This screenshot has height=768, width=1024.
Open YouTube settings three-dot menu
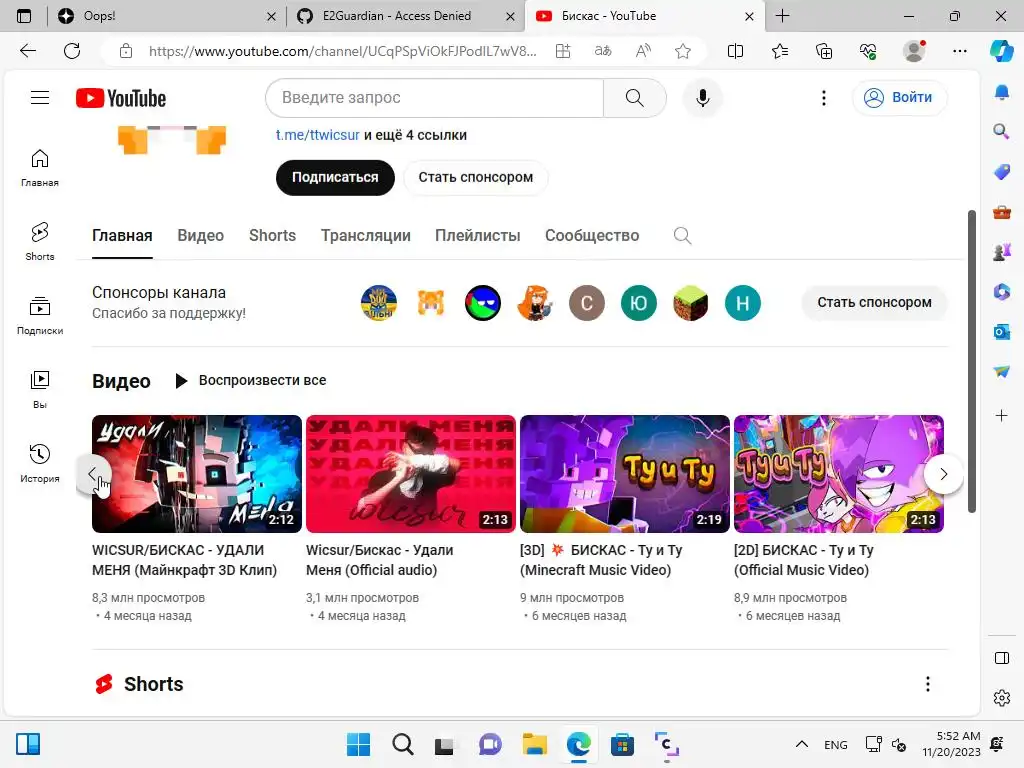coord(824,98)
